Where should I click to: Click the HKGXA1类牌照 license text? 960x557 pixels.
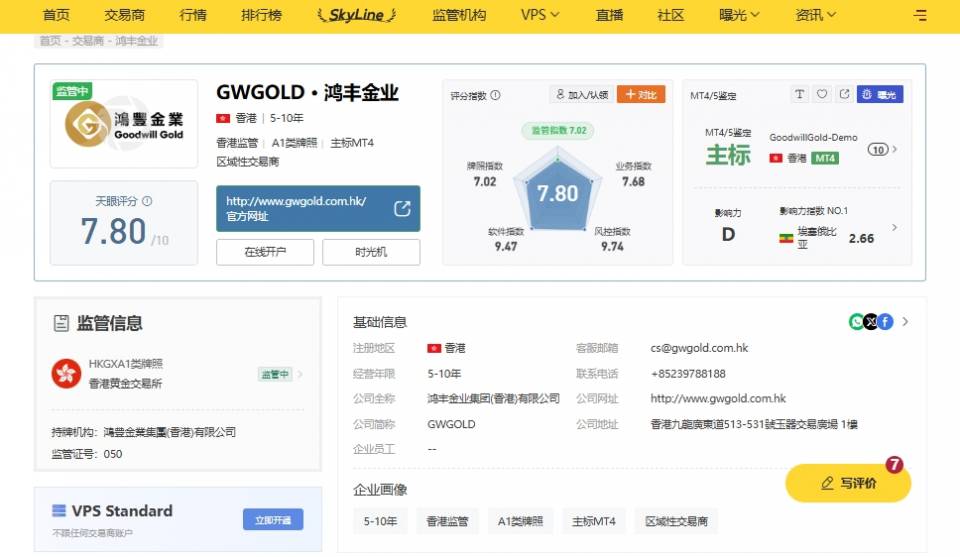126,364
